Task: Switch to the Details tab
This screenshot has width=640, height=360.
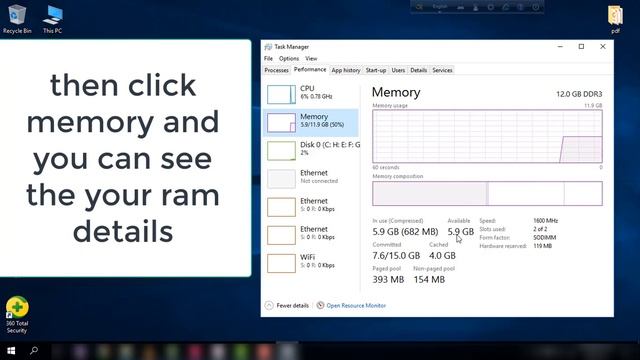Action: [418, 70]
